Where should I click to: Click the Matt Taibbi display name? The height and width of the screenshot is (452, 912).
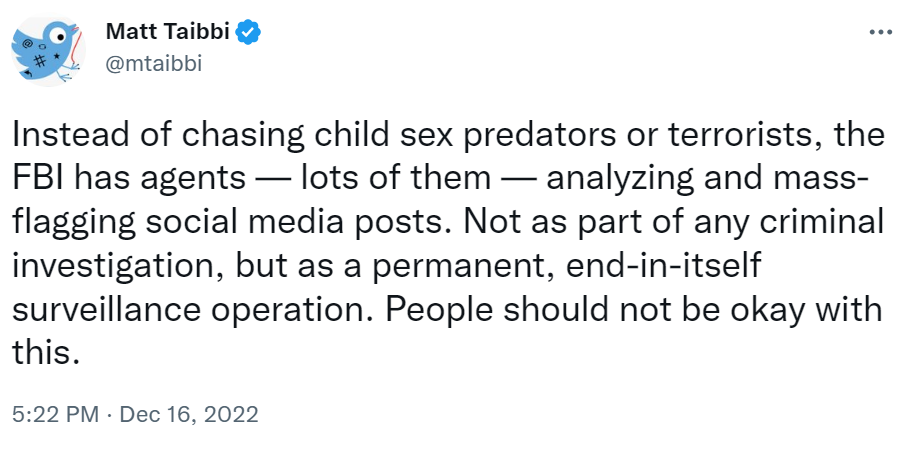(x=167, y=32)
